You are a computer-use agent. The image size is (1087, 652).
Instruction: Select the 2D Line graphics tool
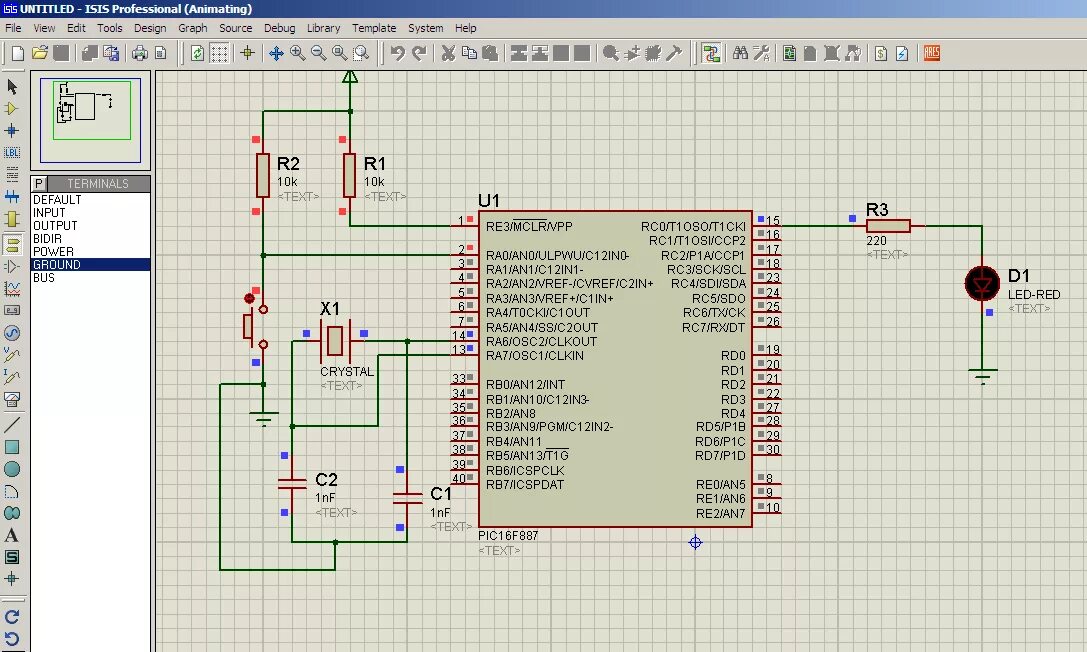pyautogui.click(x=12, y=424)
